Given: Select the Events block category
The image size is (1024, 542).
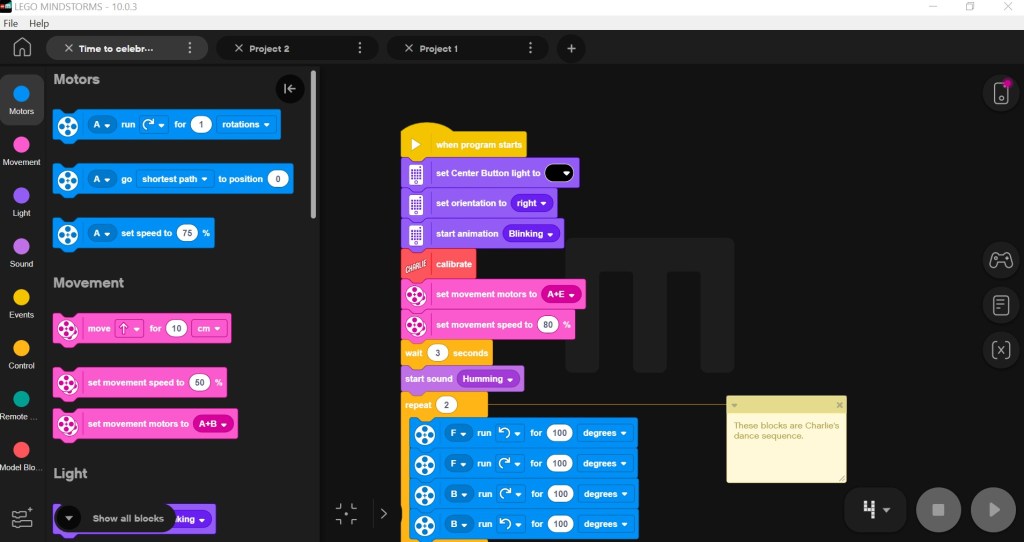Looking at the screenshot, I should 21,303.
